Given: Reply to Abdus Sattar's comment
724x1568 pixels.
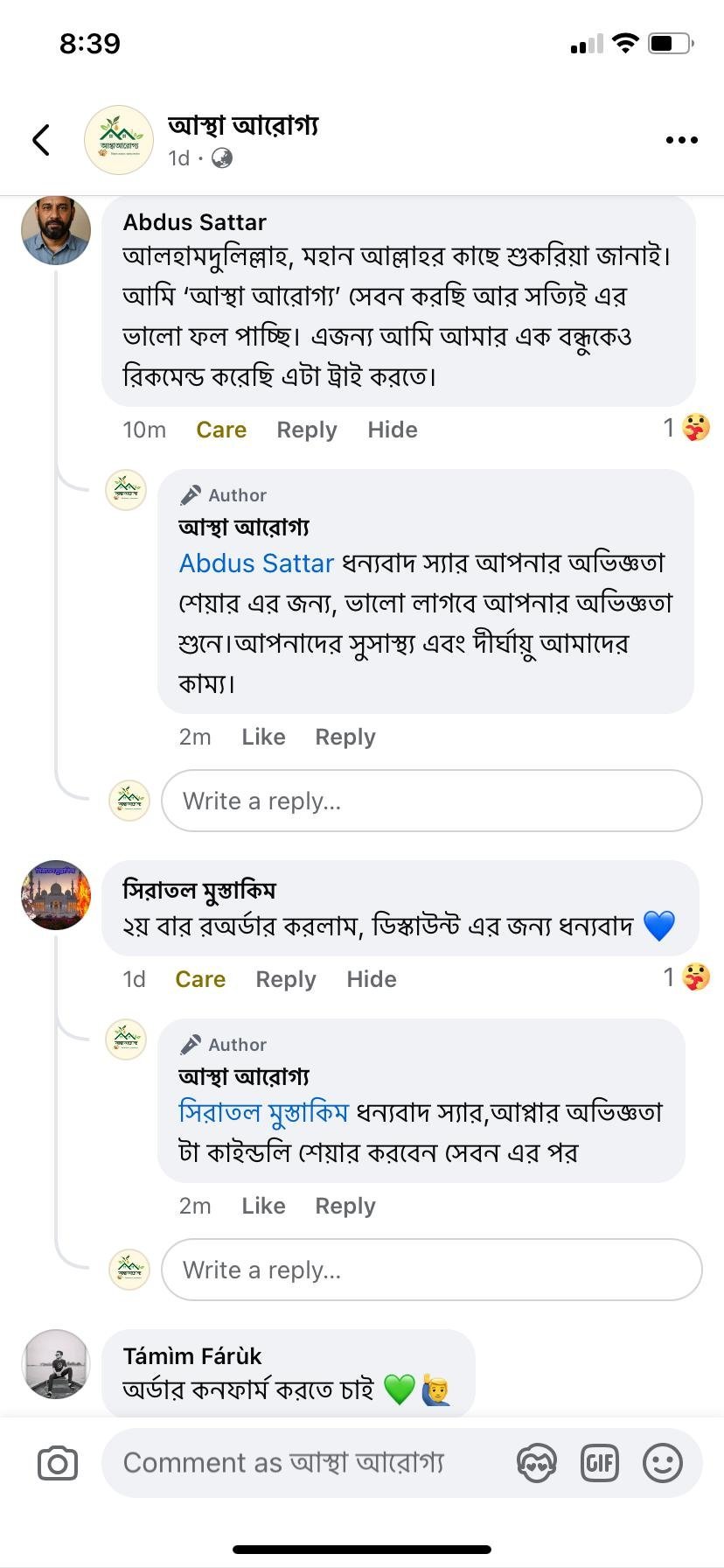Looking at the screenshot, I should 307,430.
